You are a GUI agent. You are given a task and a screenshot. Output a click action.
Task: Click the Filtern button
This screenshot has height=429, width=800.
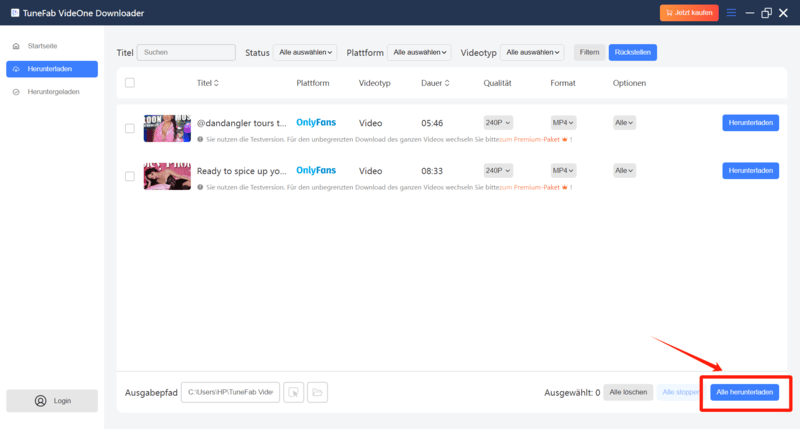coord(589,52)
